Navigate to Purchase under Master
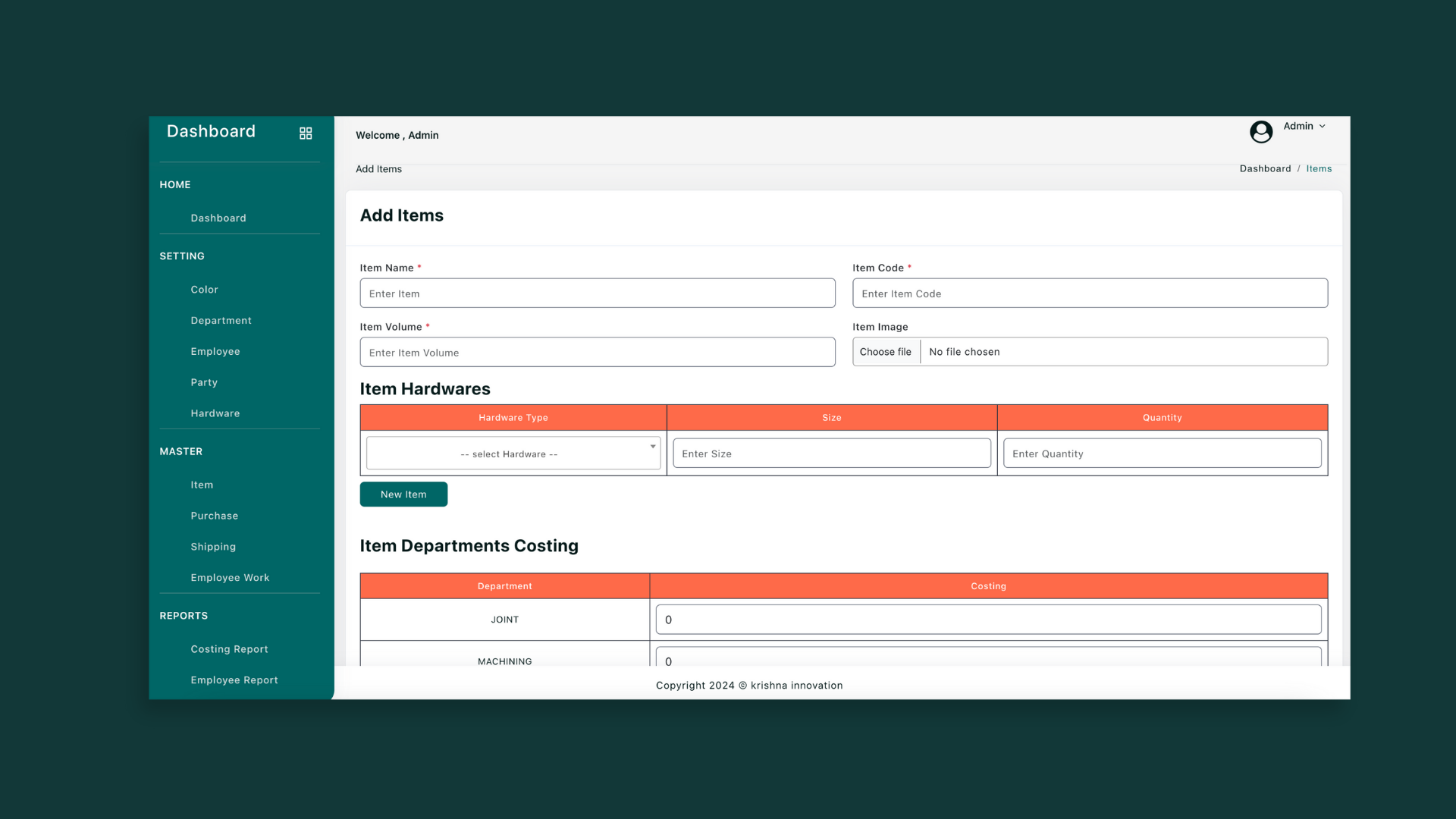The width and height of the screenshot is (1456, 819). tap(214, 516)
